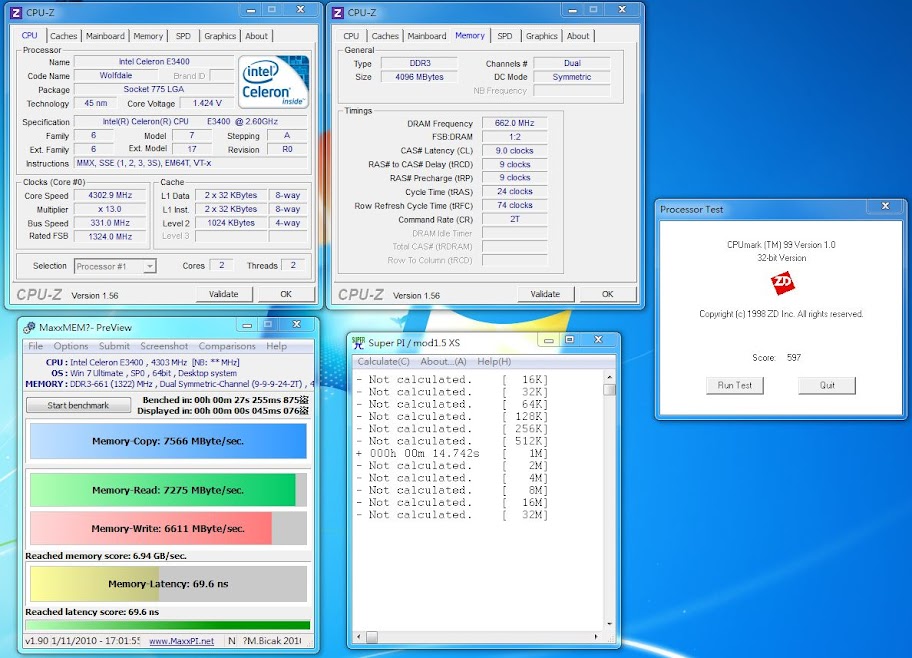912x658 pixels.
Task: Click the CPU-Z title icon in the processor window
Action: (17, 12)
